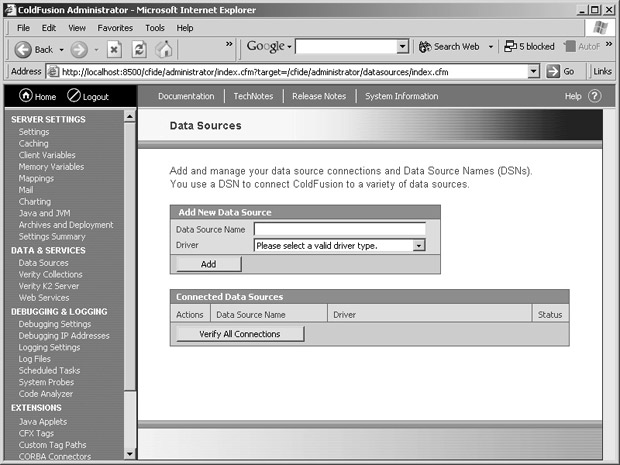Expand the Address bar URL dropdown
This screenshot has height=465, width=620.
click(533, 72)
